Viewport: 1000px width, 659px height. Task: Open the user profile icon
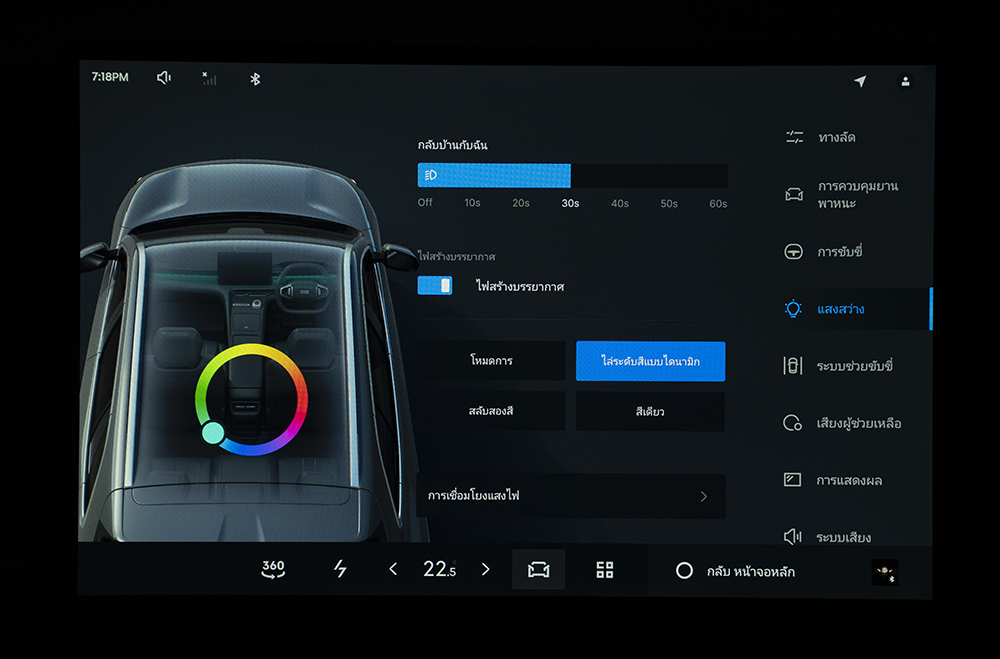click(905, 82)
